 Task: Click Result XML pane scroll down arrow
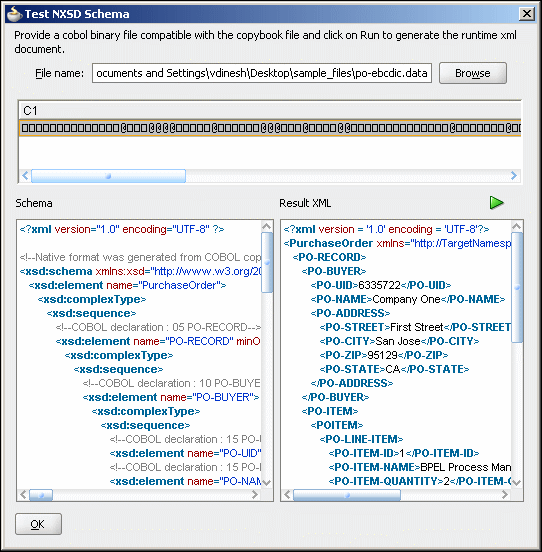[x=517, y=482]
